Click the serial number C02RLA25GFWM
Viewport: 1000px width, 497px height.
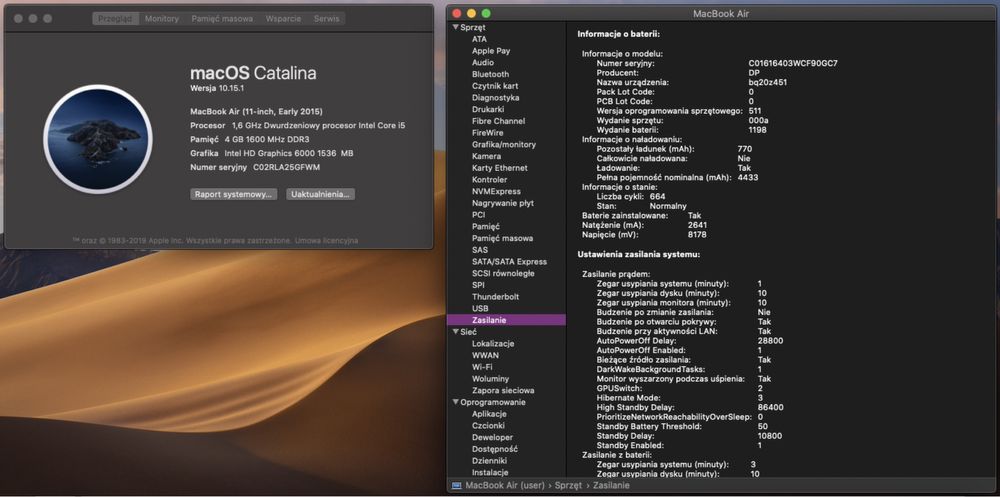tap(286, 167)
